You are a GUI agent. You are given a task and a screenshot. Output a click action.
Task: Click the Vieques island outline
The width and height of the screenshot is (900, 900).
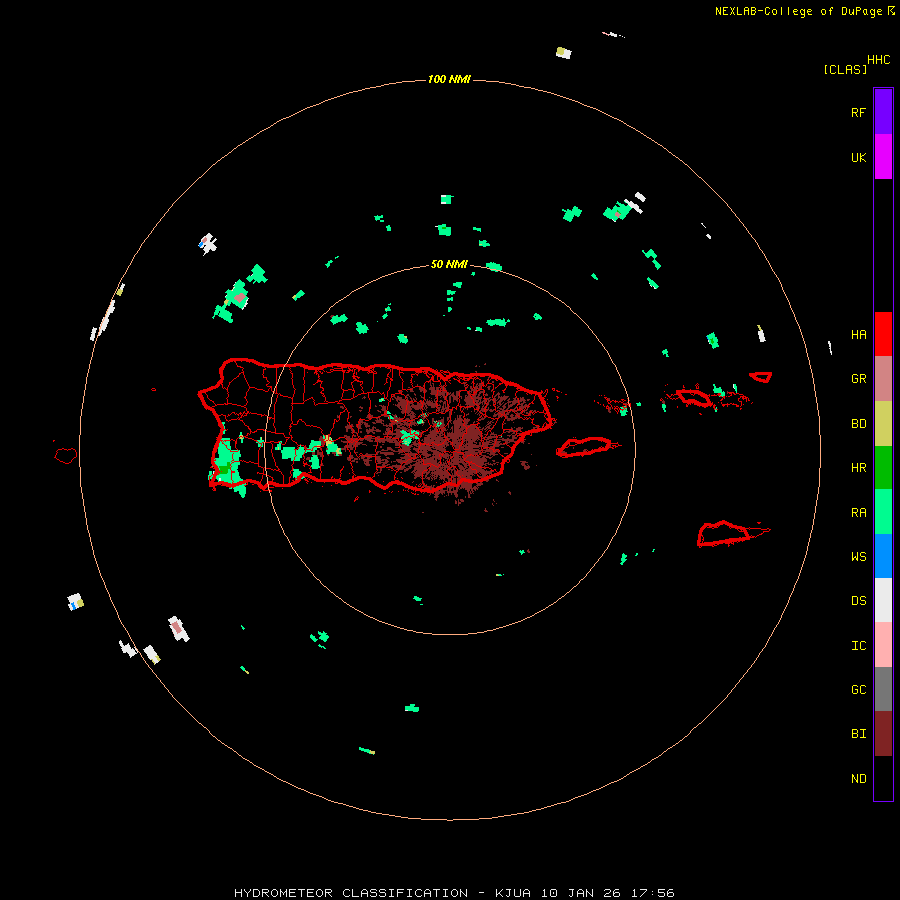click(584, 447)
